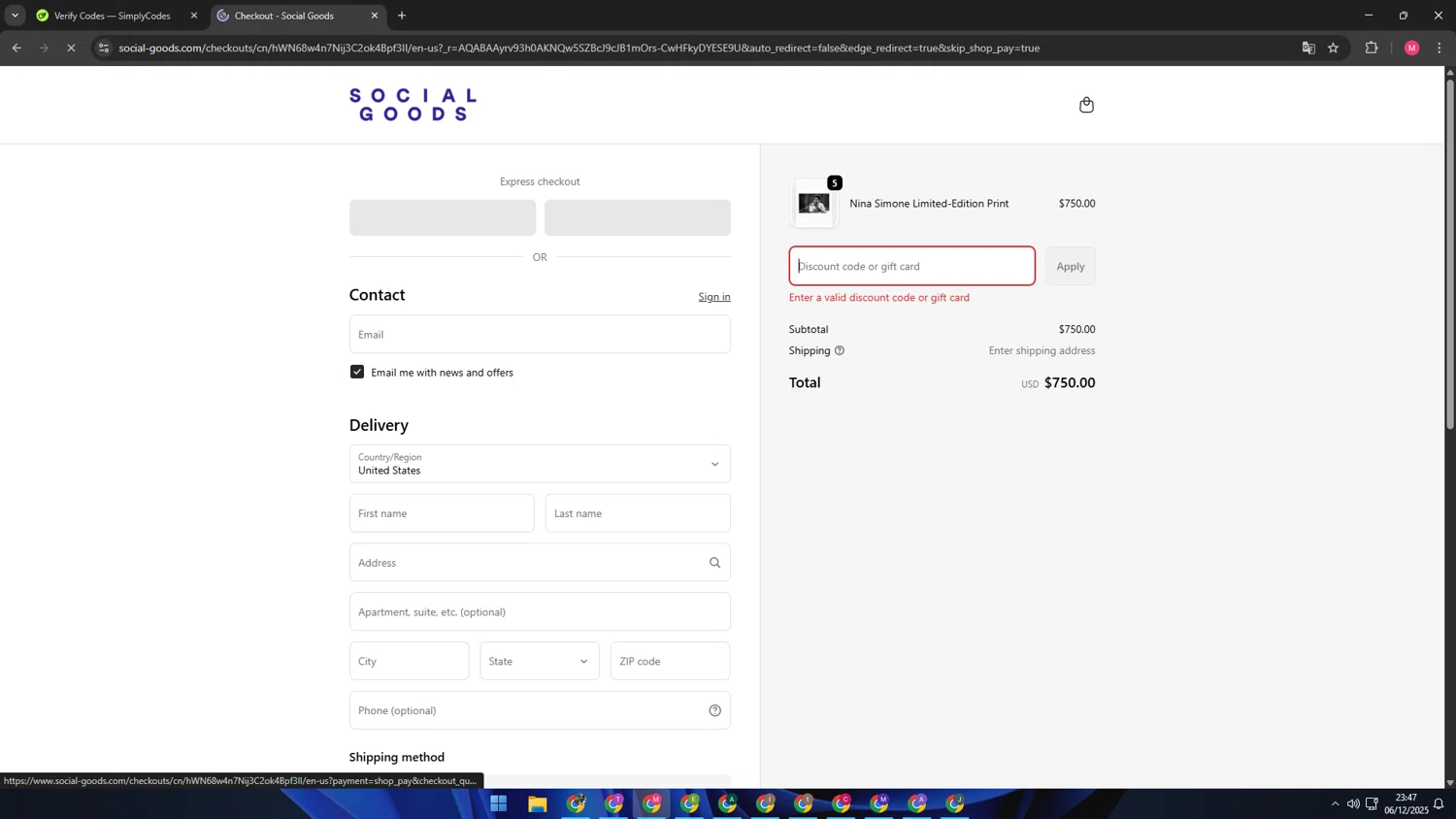1456x819 pixels.
Task: Open File Explorer from taskbar
Action: click(537, 803)
